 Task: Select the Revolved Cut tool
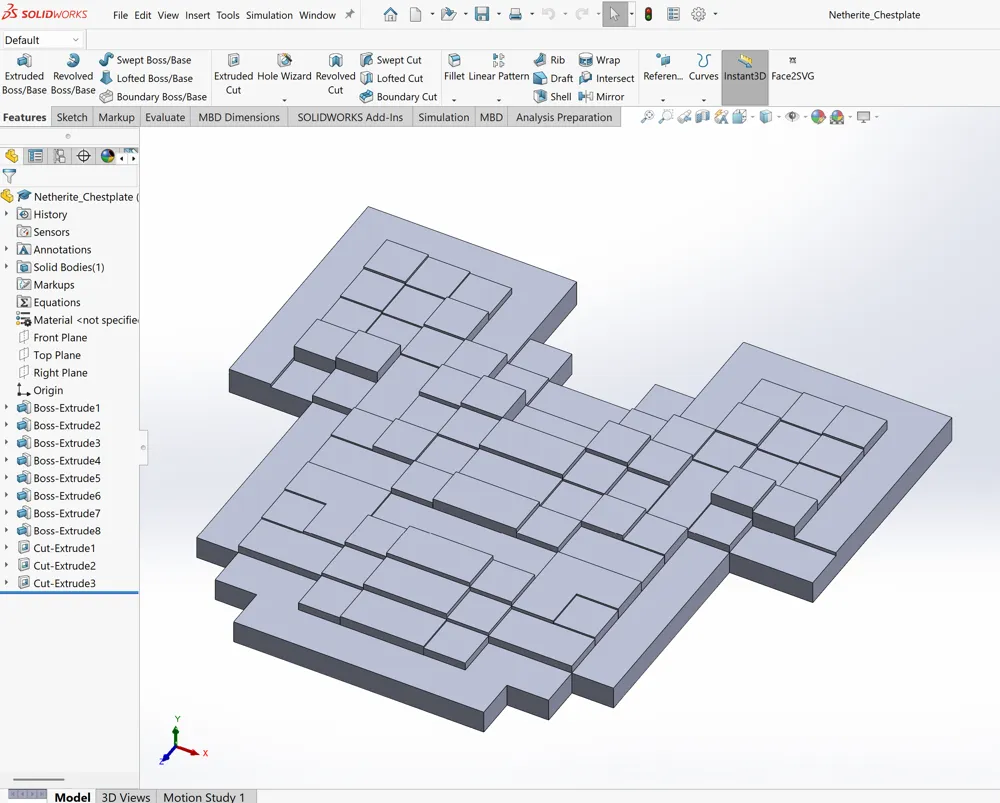335,75
